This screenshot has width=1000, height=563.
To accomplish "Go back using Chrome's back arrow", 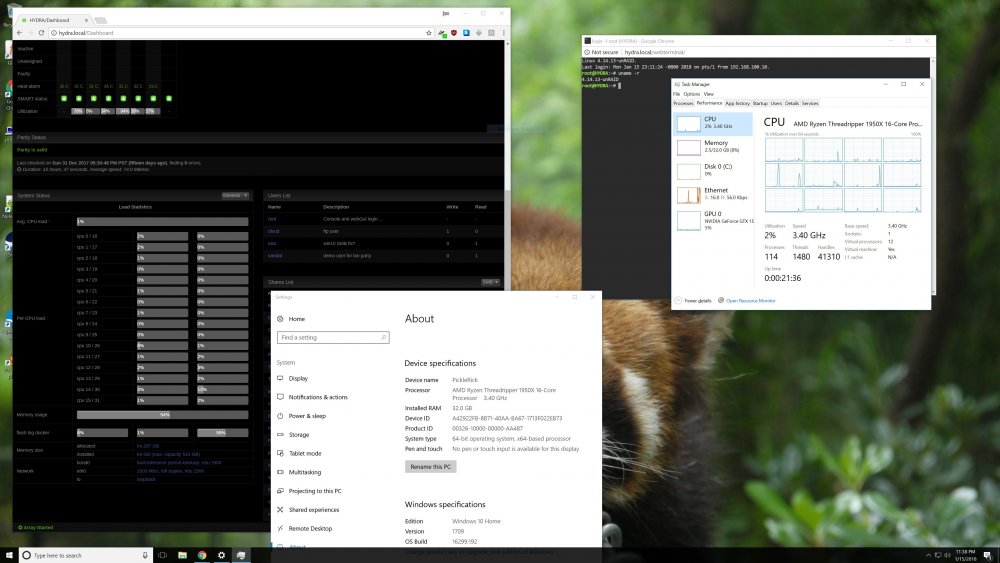I will pos(20,33).
